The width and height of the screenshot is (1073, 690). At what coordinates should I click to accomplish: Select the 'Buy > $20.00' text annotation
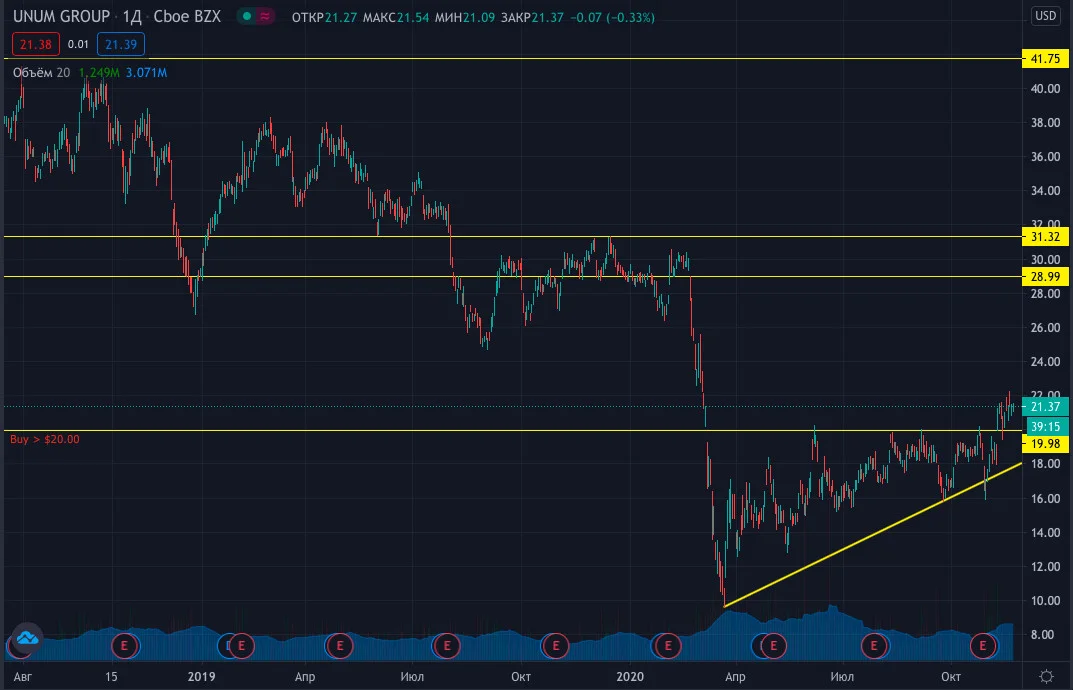44,439
